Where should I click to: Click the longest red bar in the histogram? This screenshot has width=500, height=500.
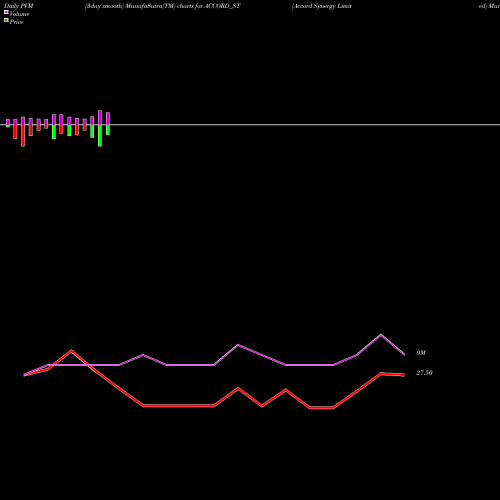click(23, 136)
